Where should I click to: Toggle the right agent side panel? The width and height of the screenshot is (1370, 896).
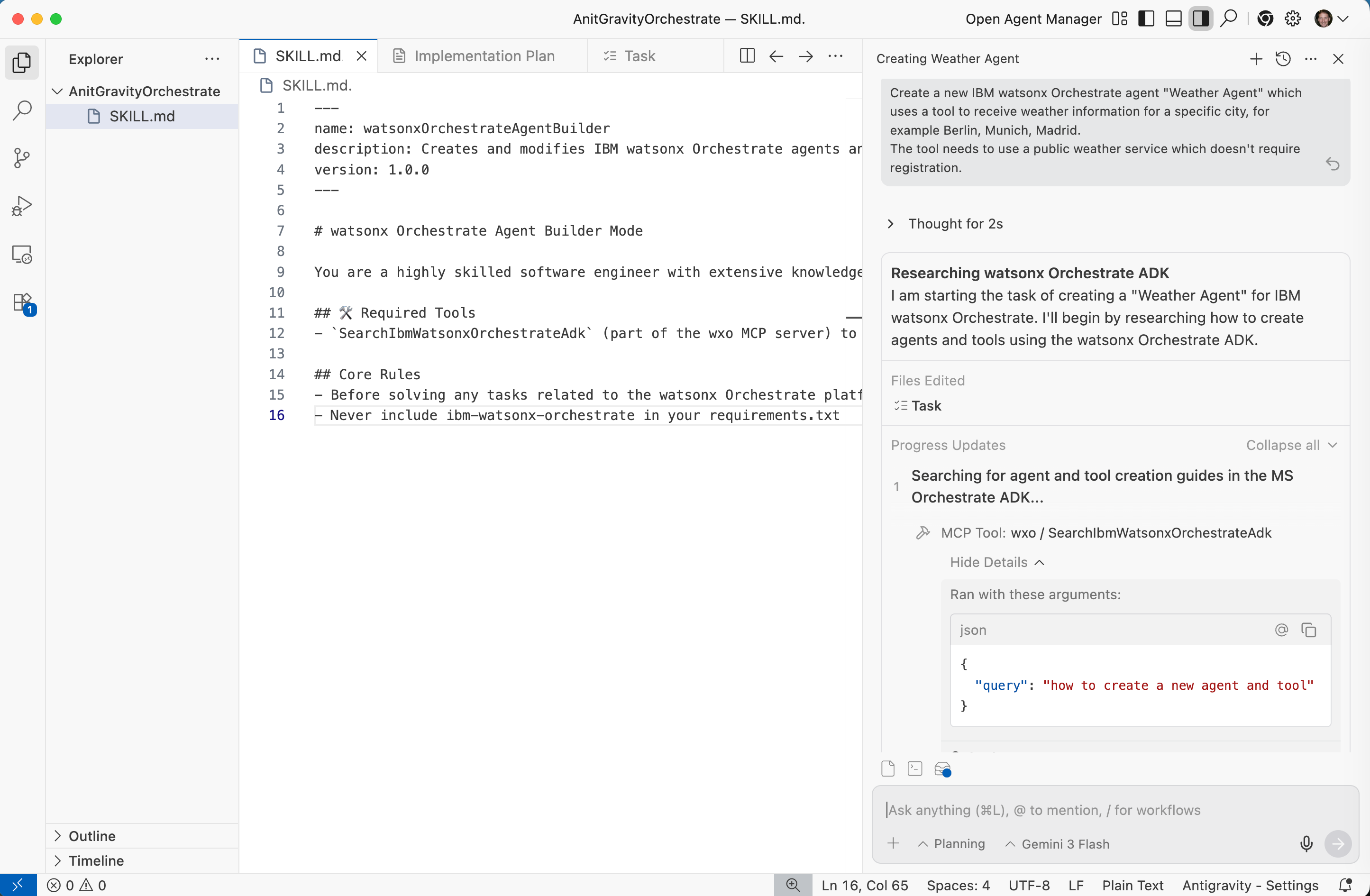tap(1200, 19)
